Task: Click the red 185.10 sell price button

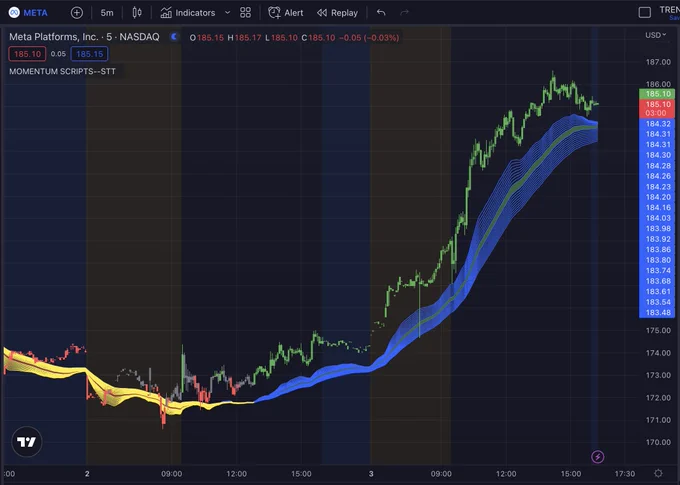Action: click(x=27, y=54)
